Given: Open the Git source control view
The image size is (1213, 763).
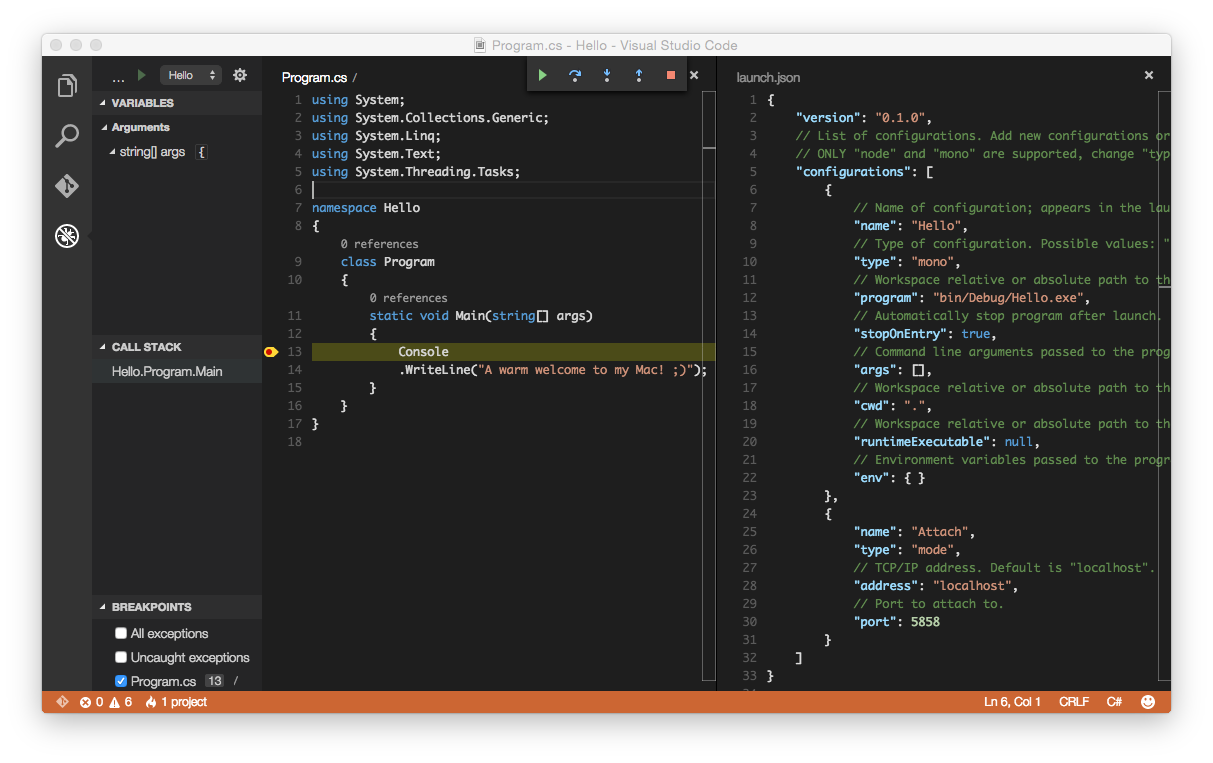Looking at the screenshot, I should point(67,186).
